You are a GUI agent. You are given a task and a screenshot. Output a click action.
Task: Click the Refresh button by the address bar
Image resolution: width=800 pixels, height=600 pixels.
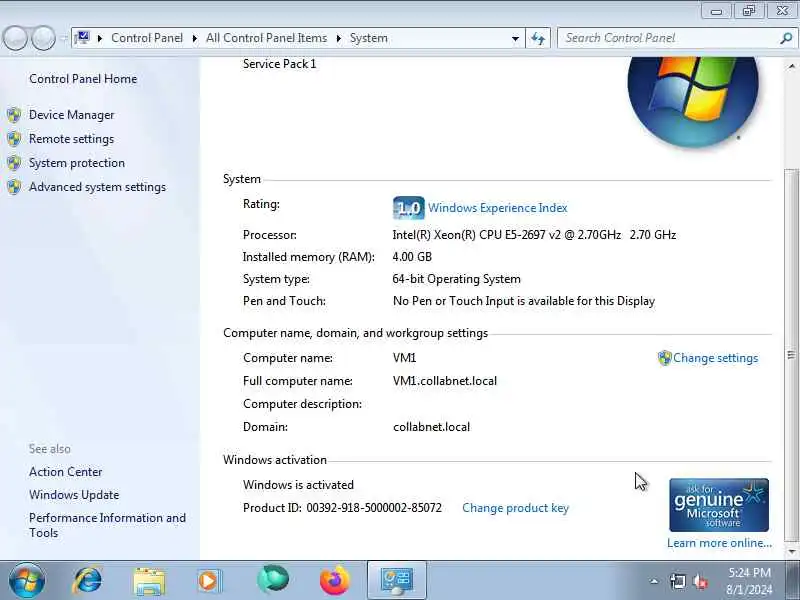(x=538, y=38)
